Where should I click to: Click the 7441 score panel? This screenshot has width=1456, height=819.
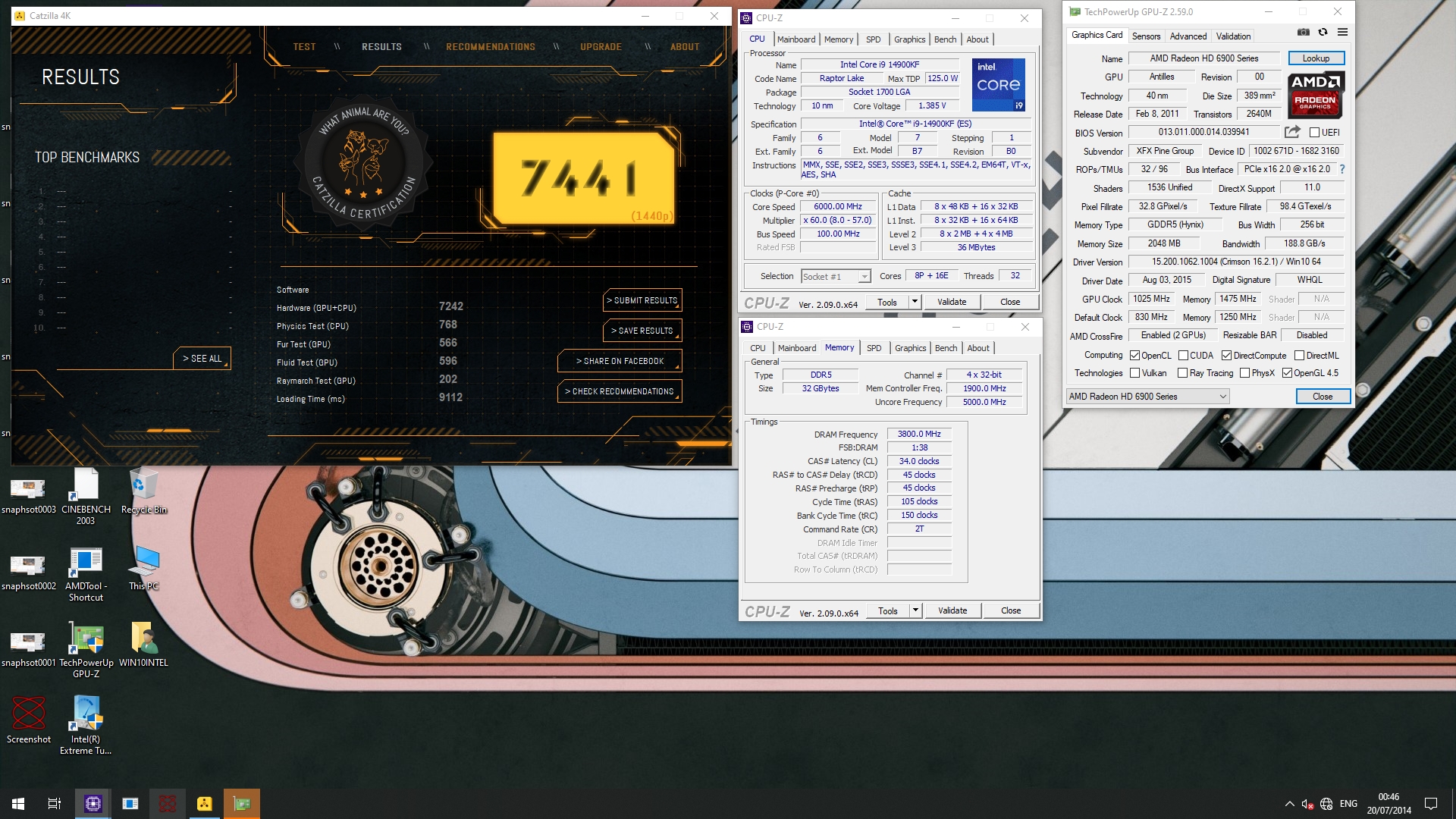pos(583,177)
